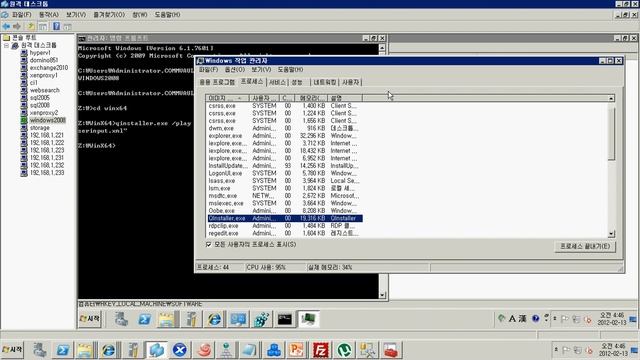The height and width of the screenshot is (360, 640).
Task: Click the up-one-level folder toolbar icon
Action: point(31,27)
